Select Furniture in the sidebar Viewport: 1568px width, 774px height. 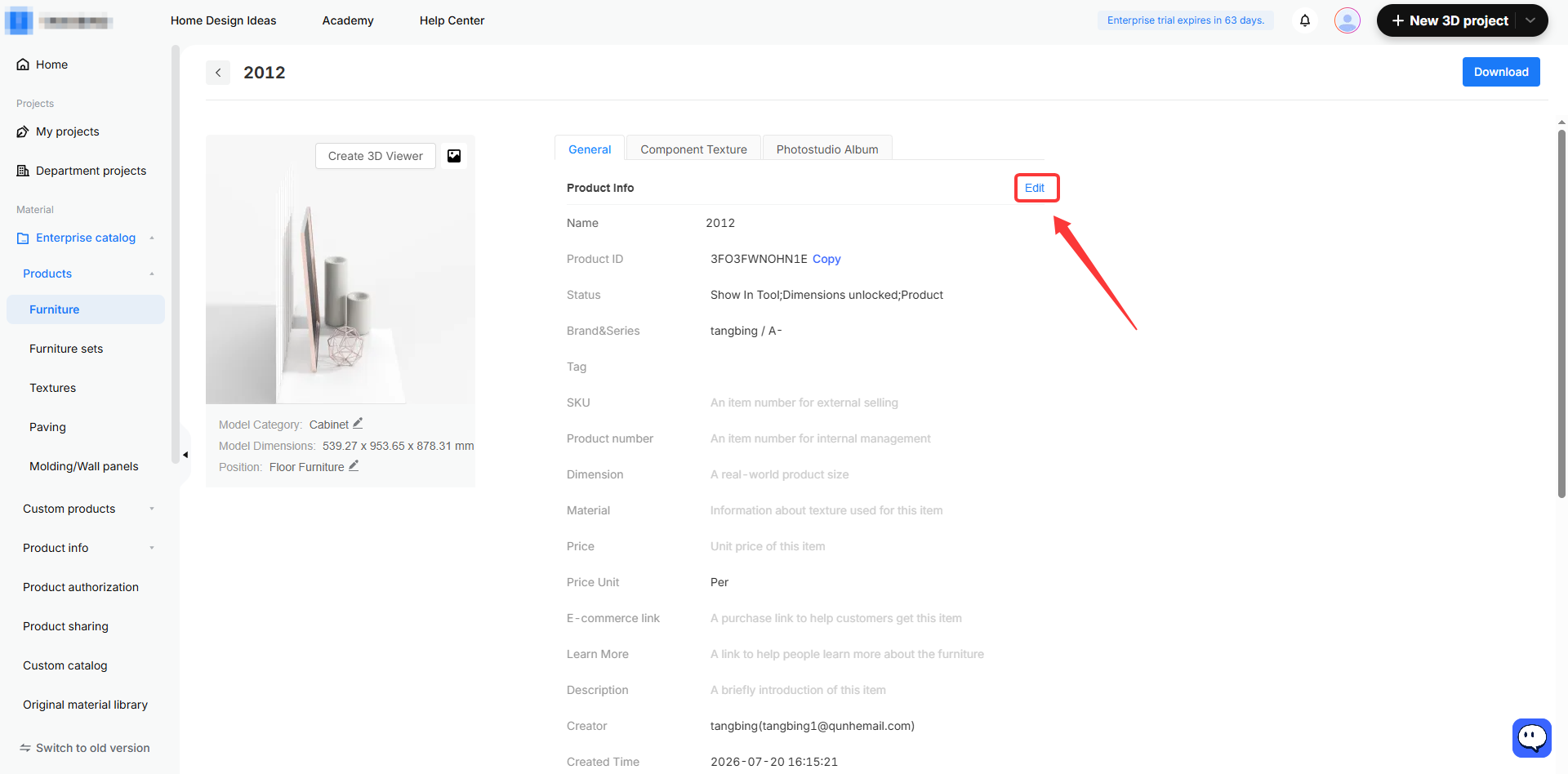click(x=86, y=309)
